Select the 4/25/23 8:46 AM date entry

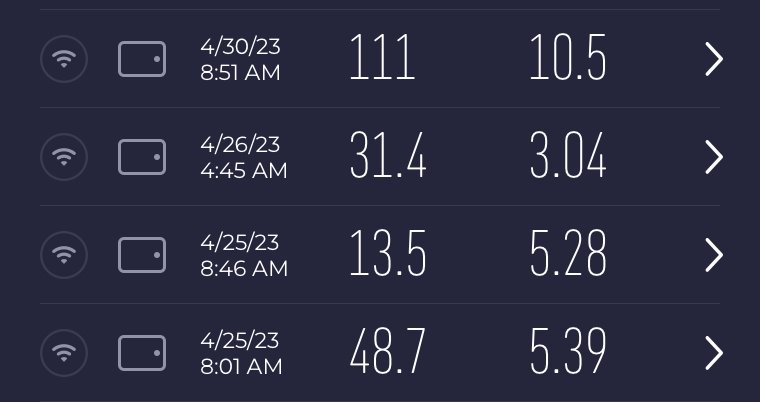tap(243, 255)
